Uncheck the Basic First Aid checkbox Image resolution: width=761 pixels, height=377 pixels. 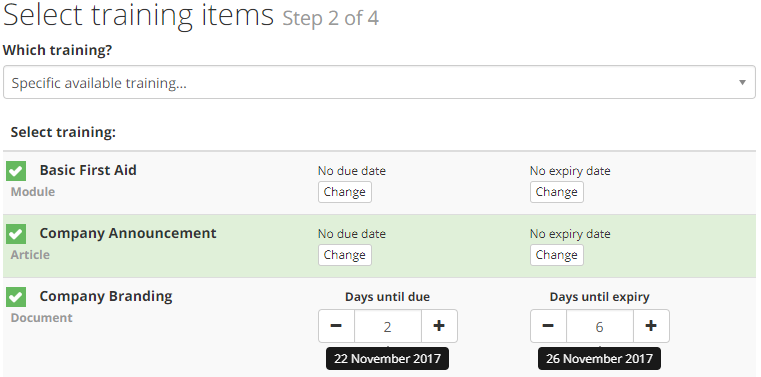(16, 171)
